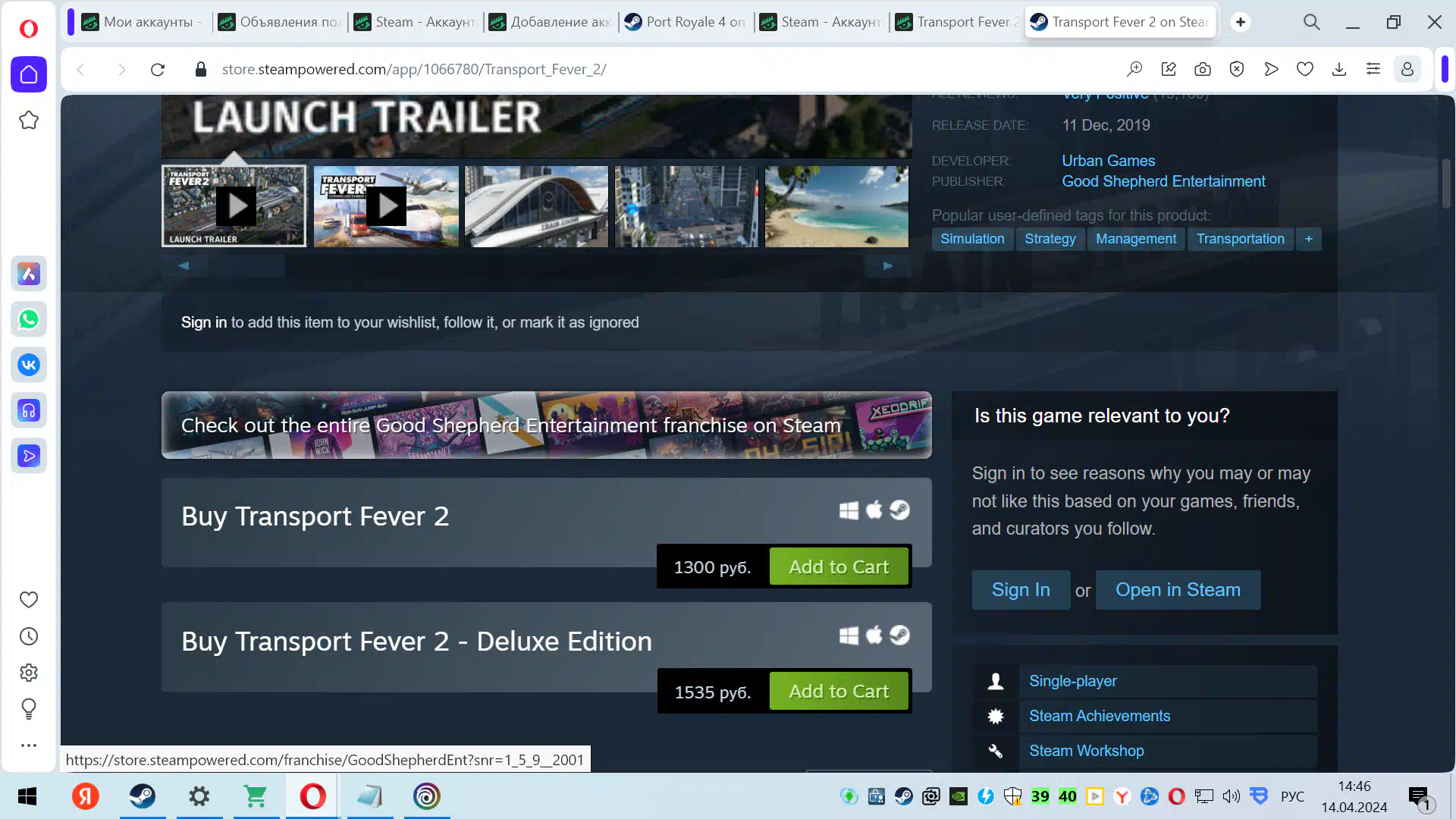Open the Opera menu logo
This screenshot has width=1456, height=819.
tap(29, 29)
